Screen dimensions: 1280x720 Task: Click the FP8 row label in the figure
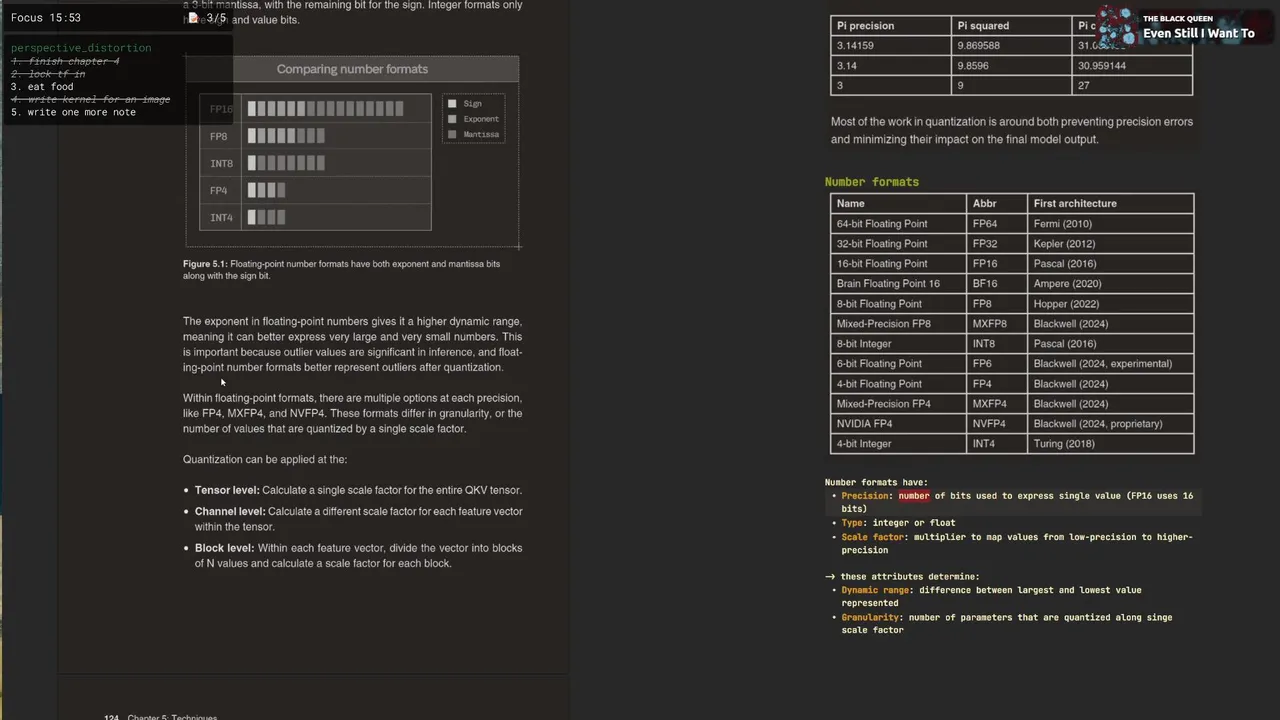tap(219, 136)
